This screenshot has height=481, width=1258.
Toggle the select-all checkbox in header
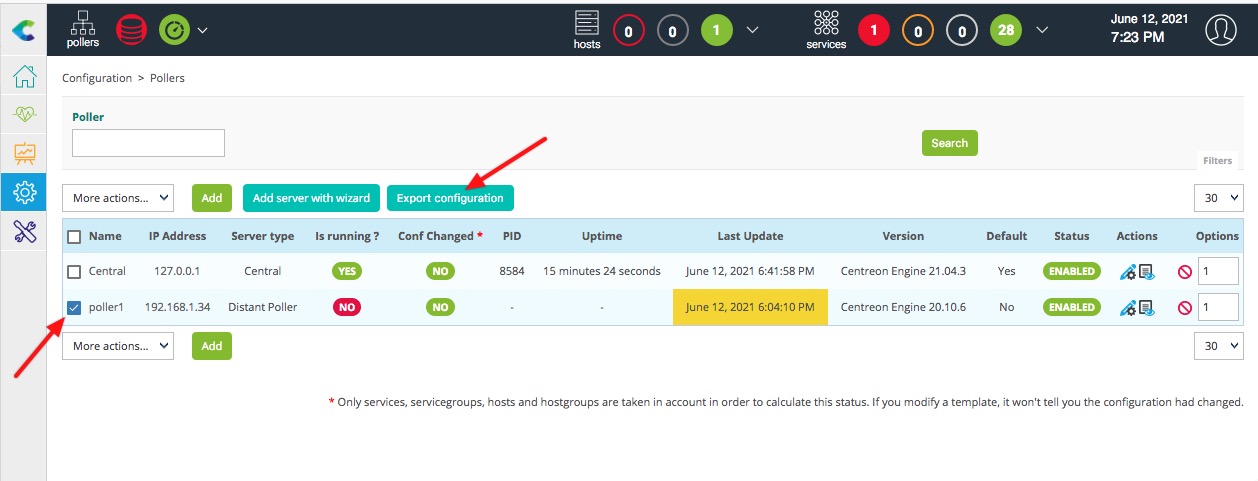74,237
